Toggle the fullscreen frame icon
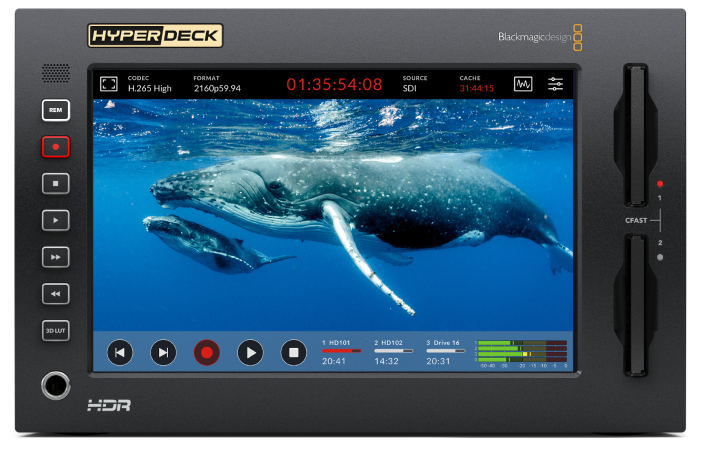 (109, 84)
